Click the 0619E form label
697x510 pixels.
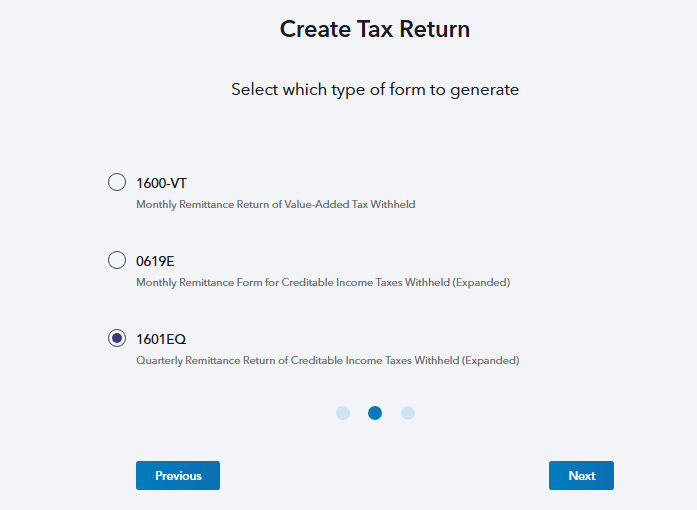155,261
